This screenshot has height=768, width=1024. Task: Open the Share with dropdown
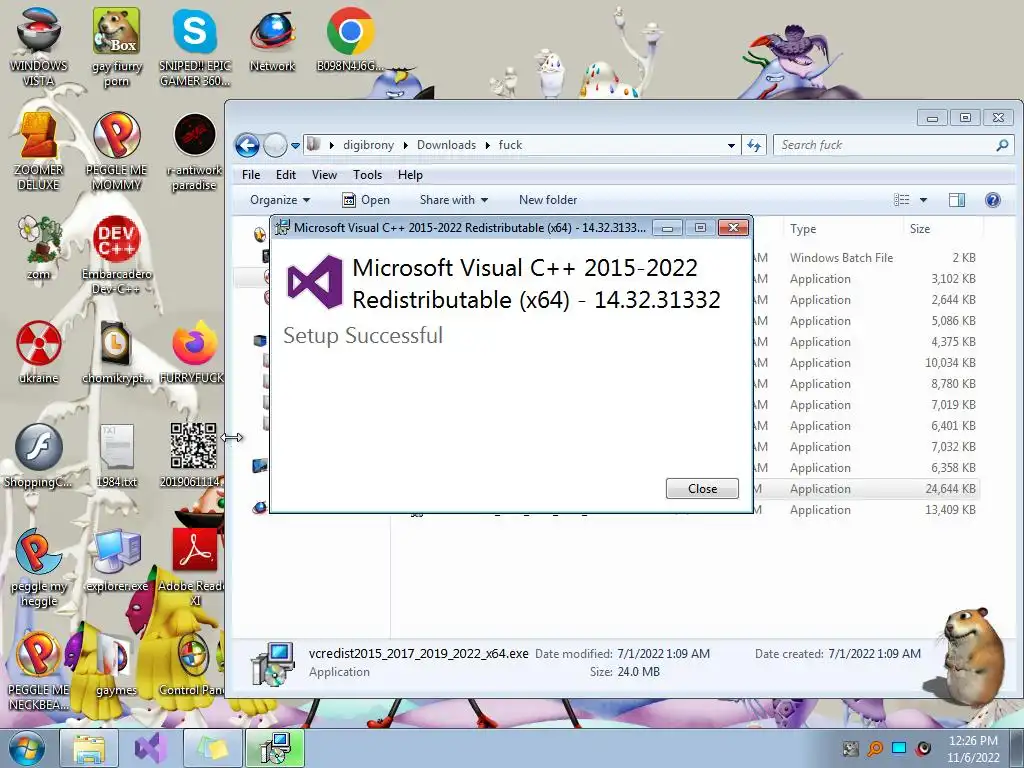point(454,200)
